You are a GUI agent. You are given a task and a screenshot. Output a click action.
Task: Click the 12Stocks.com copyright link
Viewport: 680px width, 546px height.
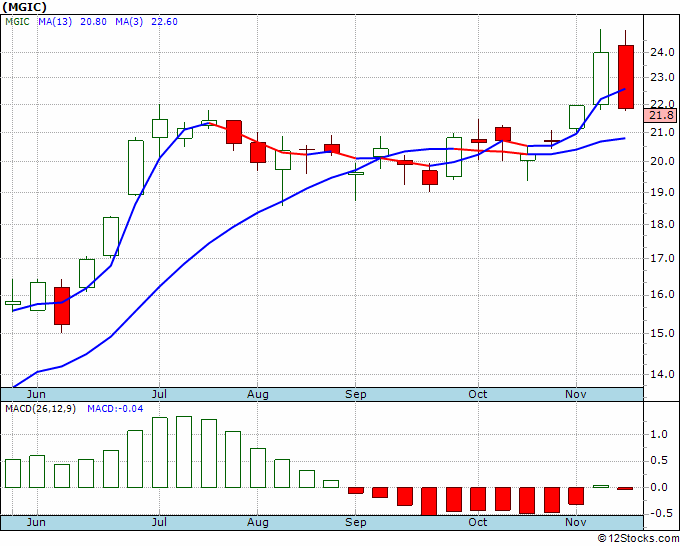point(638,539)
